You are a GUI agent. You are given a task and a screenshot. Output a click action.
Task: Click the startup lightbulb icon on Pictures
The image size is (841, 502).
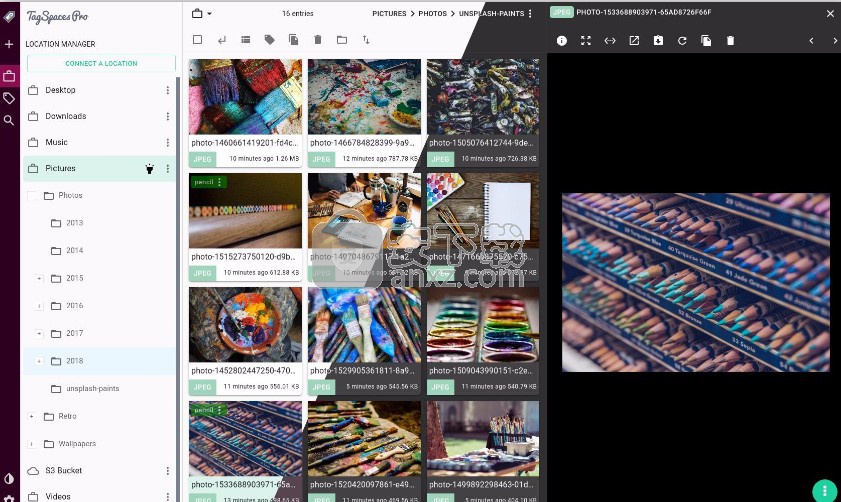click(150, 169)
